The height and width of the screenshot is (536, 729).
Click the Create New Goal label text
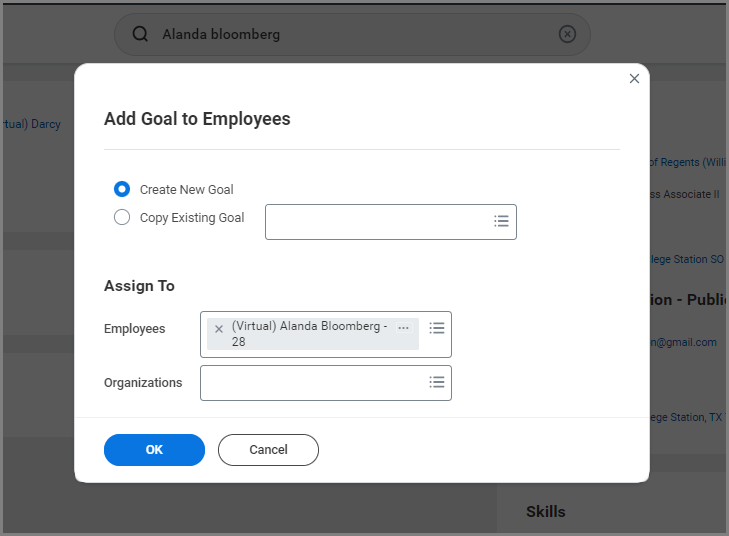point(187,190)
